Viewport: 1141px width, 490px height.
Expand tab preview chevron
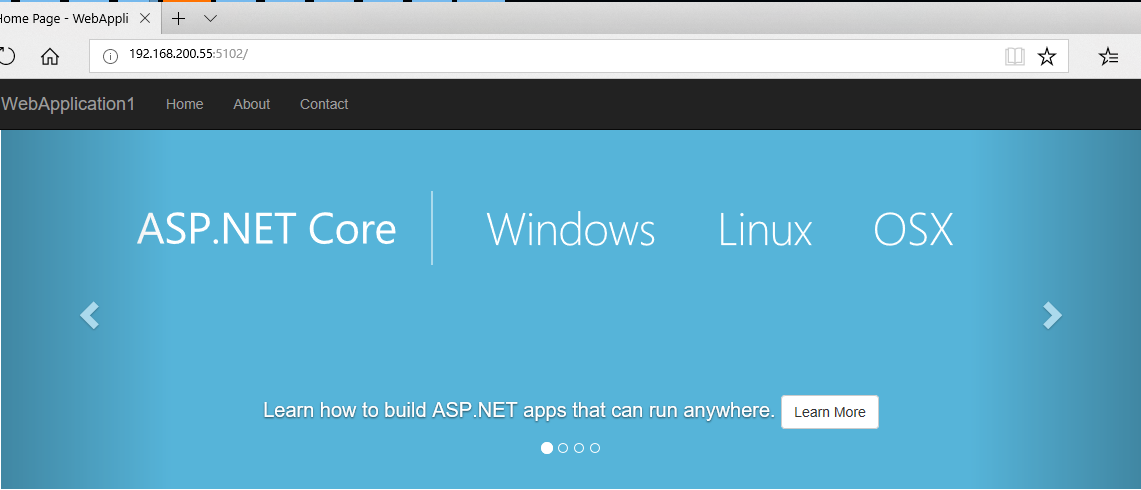coord(210,18)
